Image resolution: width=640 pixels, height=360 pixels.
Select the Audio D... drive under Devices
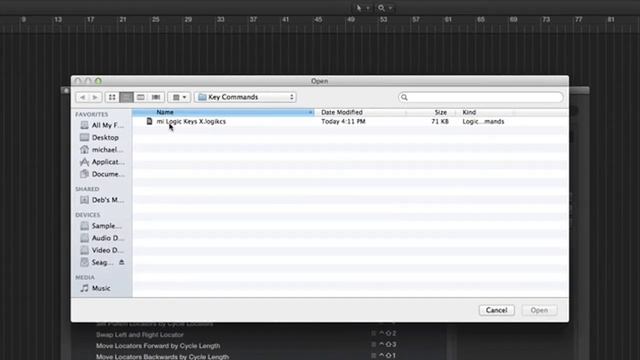[102, 238]
